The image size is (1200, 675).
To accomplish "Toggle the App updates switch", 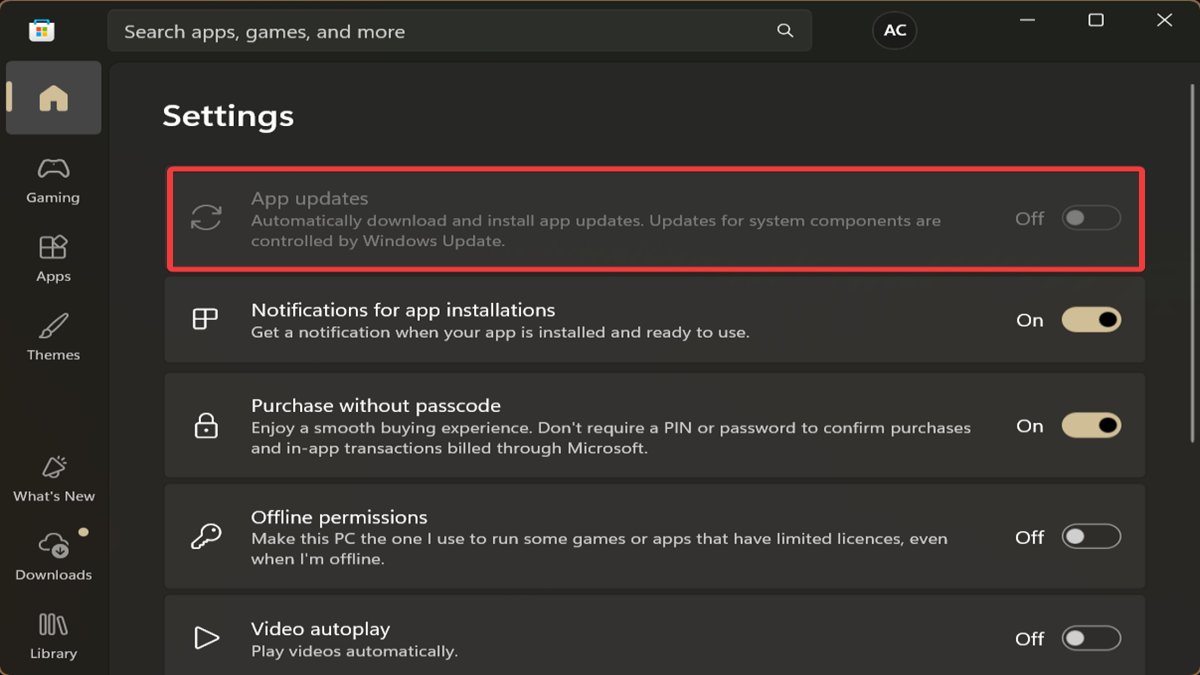I will coord(1091,218).
